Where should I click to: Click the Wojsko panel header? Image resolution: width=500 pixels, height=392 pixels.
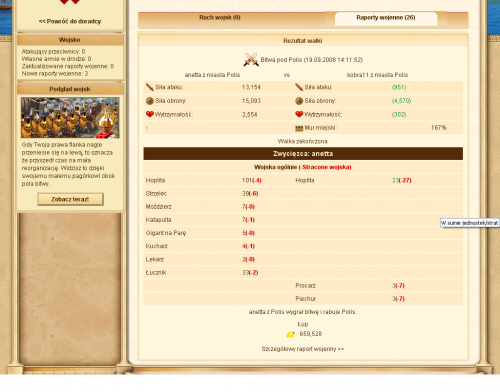click(70, 40)
